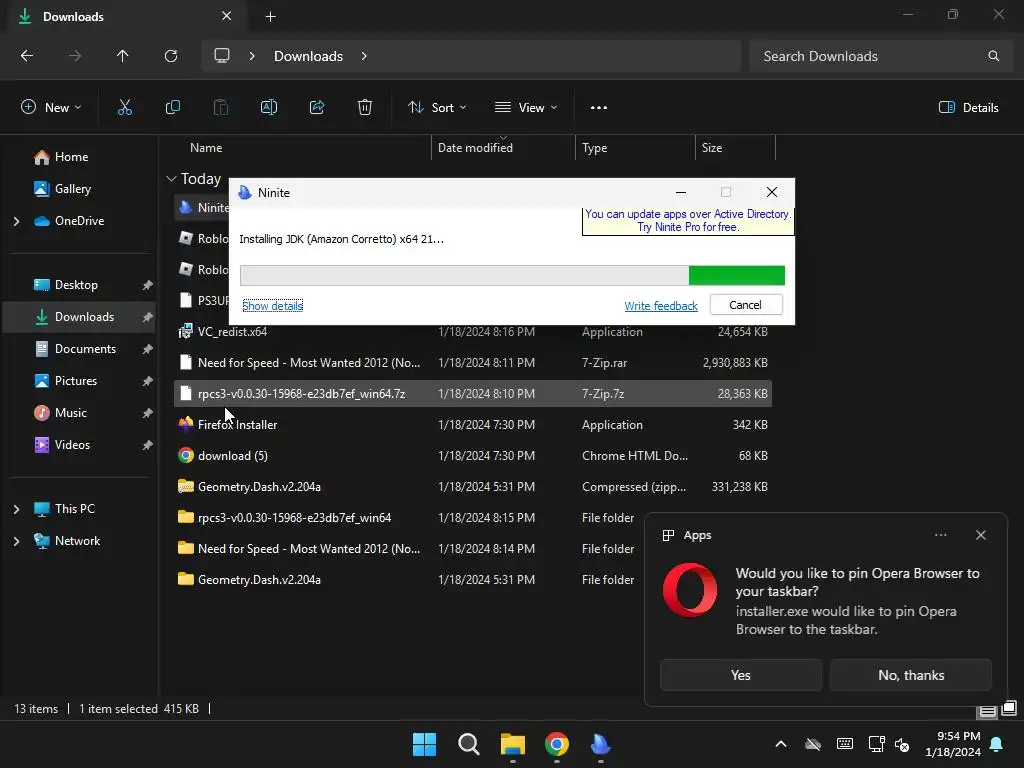The height and width of the screenshot is (768, 1024).
Task: Switch to large thumbnails view icon
Action: coord(1009,709)
